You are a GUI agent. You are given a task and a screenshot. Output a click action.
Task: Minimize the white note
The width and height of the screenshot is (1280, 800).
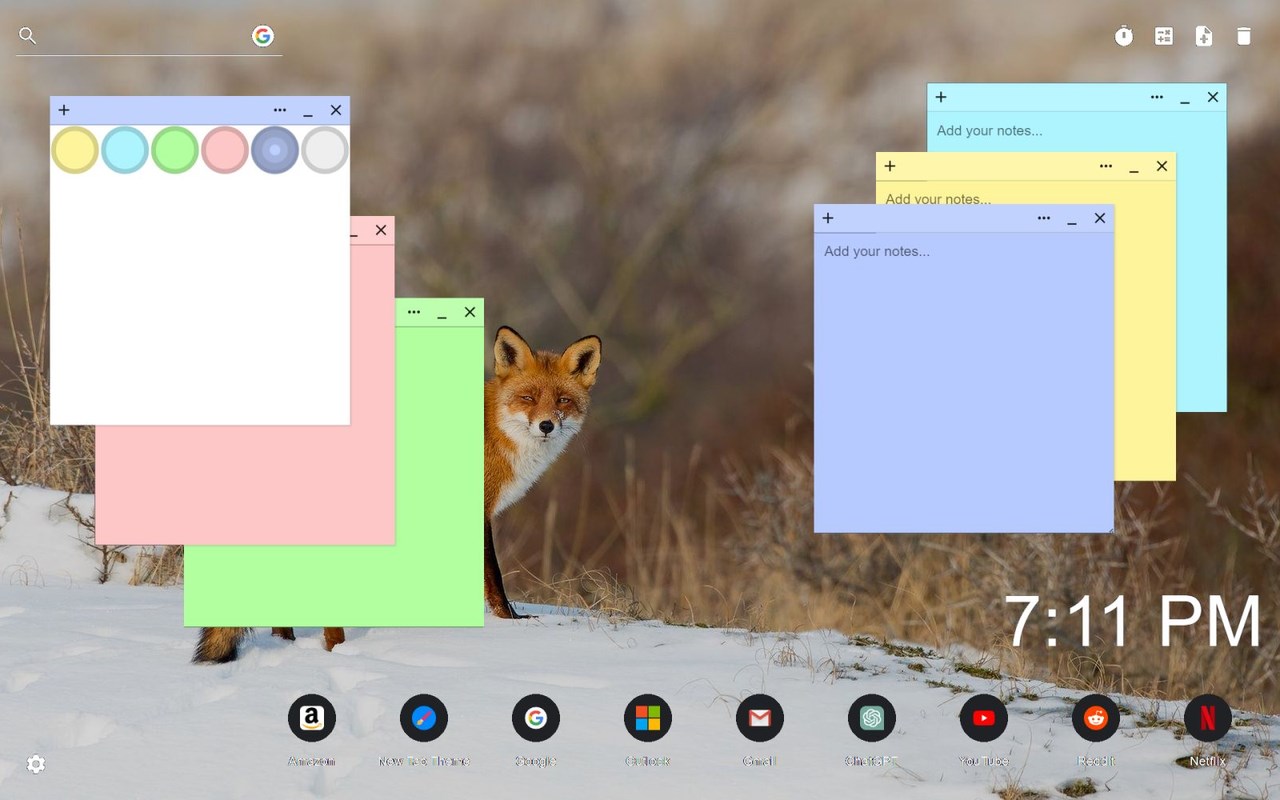308,111
